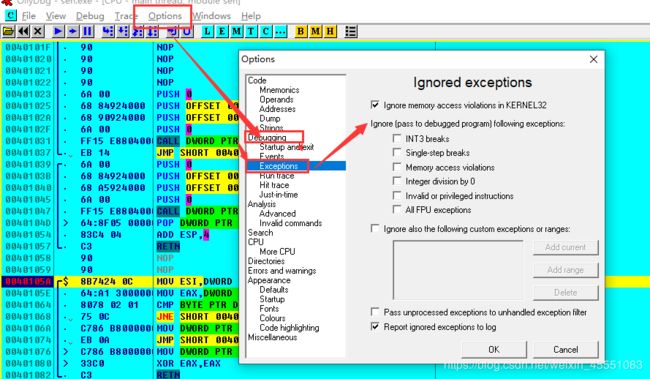Click the Trace over toolbar icon
Viewport: 650px width, 379px height.
(x=152, y=32)
